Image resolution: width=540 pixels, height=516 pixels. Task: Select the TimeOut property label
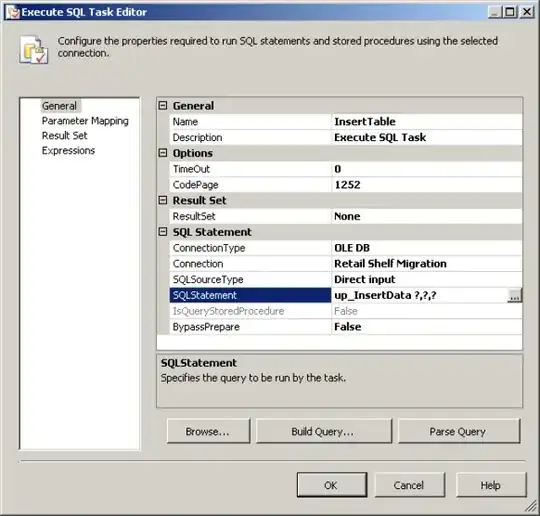coord(250,169)
